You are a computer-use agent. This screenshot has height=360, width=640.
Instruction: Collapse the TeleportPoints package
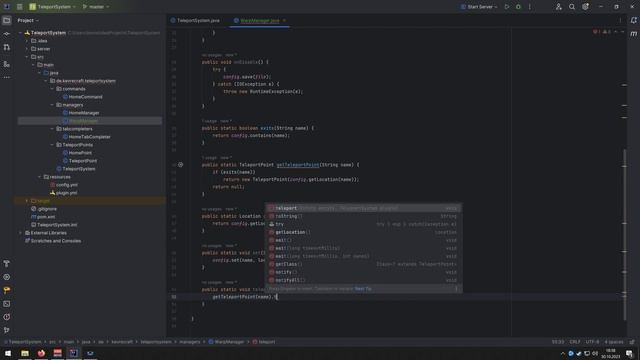pos(52,145)
